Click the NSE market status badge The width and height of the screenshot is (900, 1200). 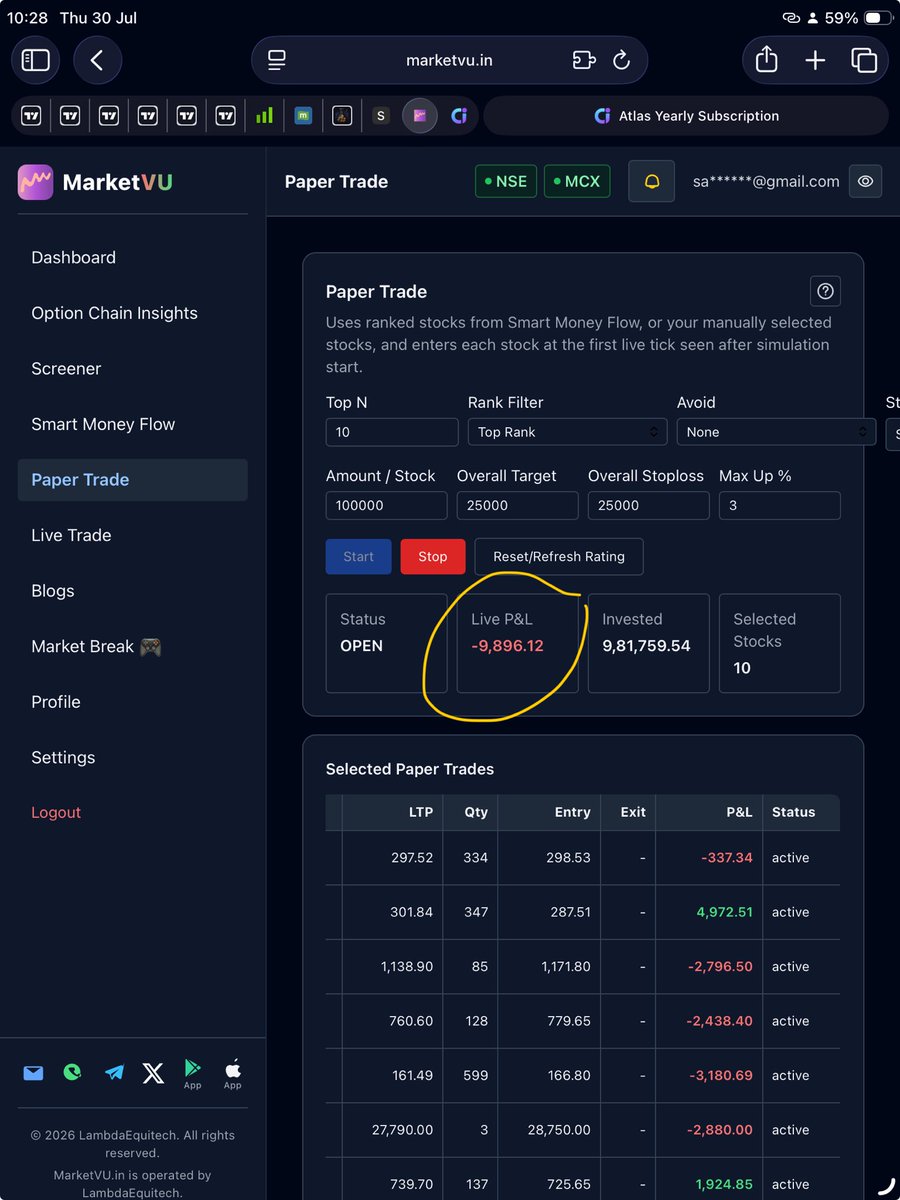506,181
